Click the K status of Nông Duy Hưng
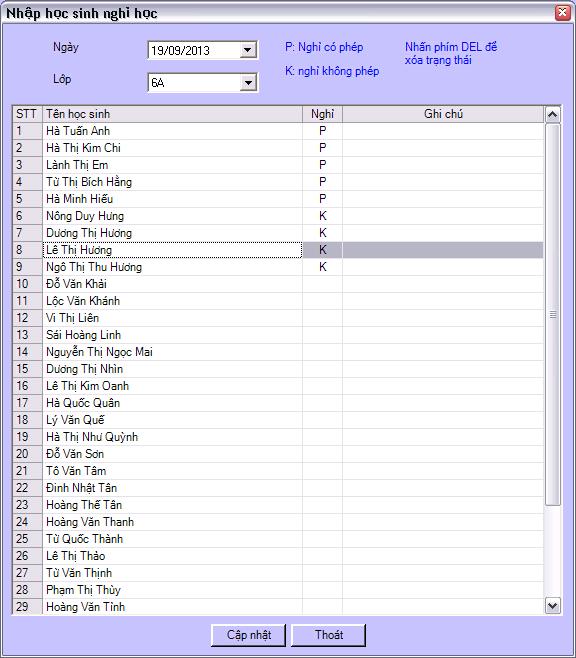The image size is (576, 658). tap(322, 216)
